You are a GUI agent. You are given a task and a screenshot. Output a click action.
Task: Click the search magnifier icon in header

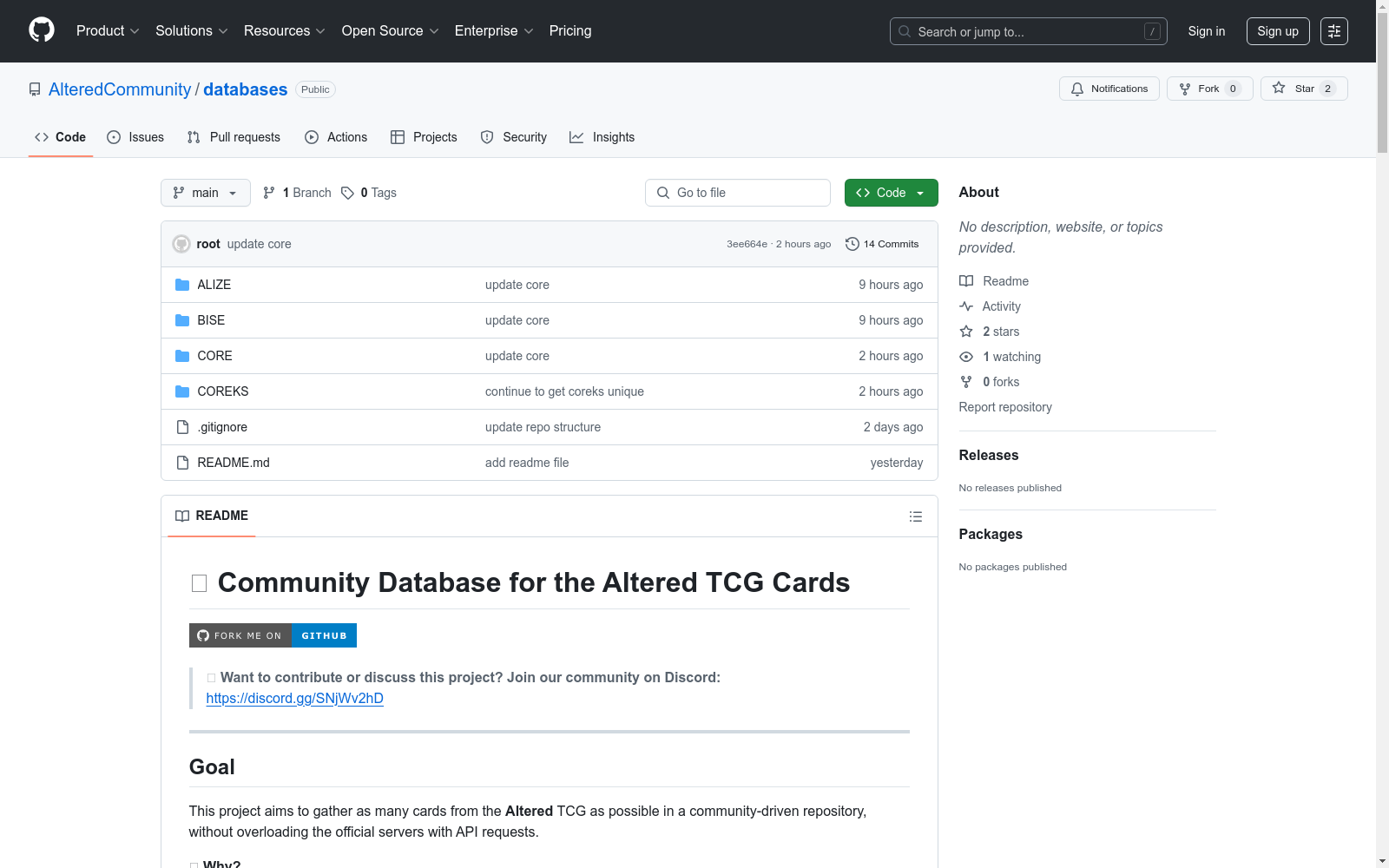[x=905, y=31]
